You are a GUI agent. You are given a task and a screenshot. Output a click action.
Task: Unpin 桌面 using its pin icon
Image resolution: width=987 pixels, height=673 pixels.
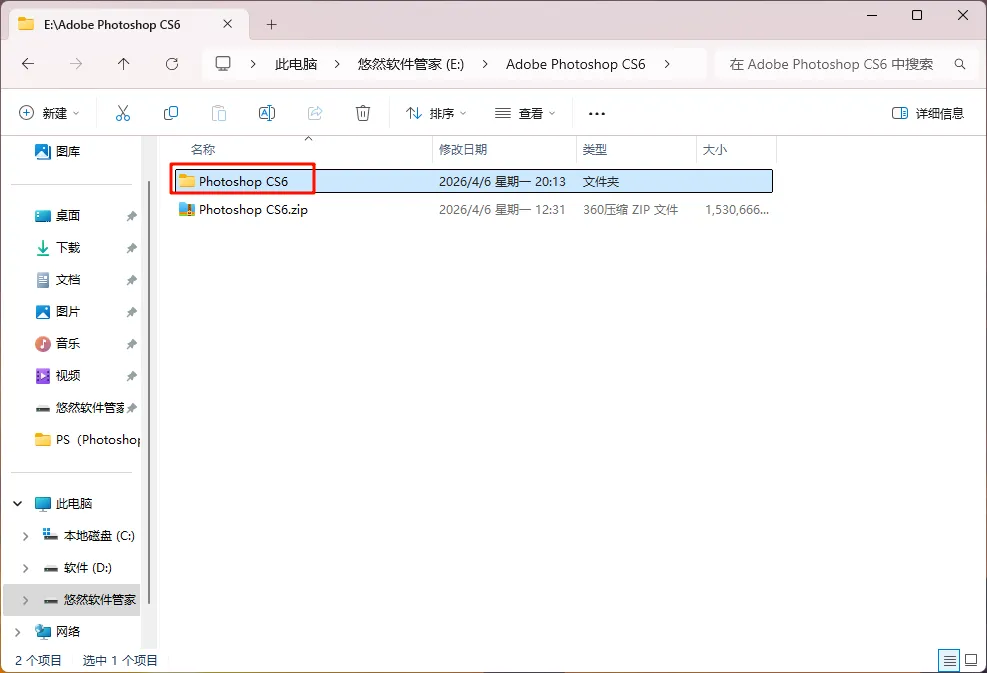point(132,216)
